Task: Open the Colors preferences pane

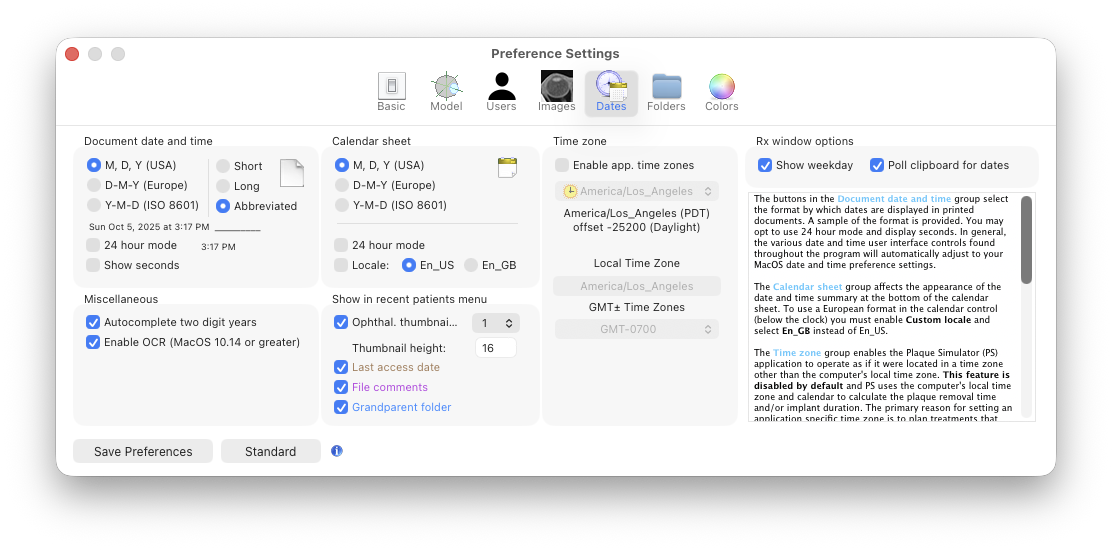Action: [x=721, y=92]
